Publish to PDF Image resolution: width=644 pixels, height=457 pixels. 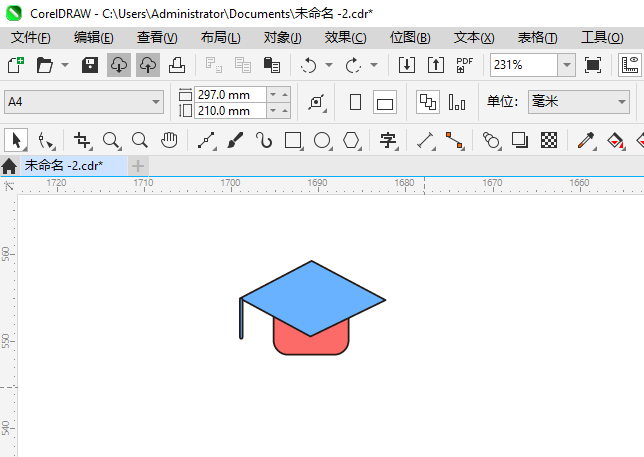click(465, 65)
